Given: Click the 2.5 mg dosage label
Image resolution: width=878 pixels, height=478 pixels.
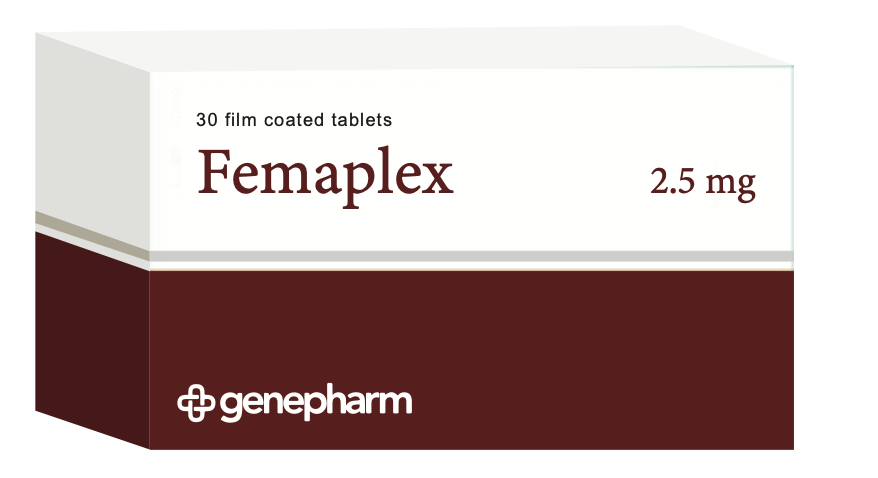Looking at the screenshot, I should [x=702, y=183].
